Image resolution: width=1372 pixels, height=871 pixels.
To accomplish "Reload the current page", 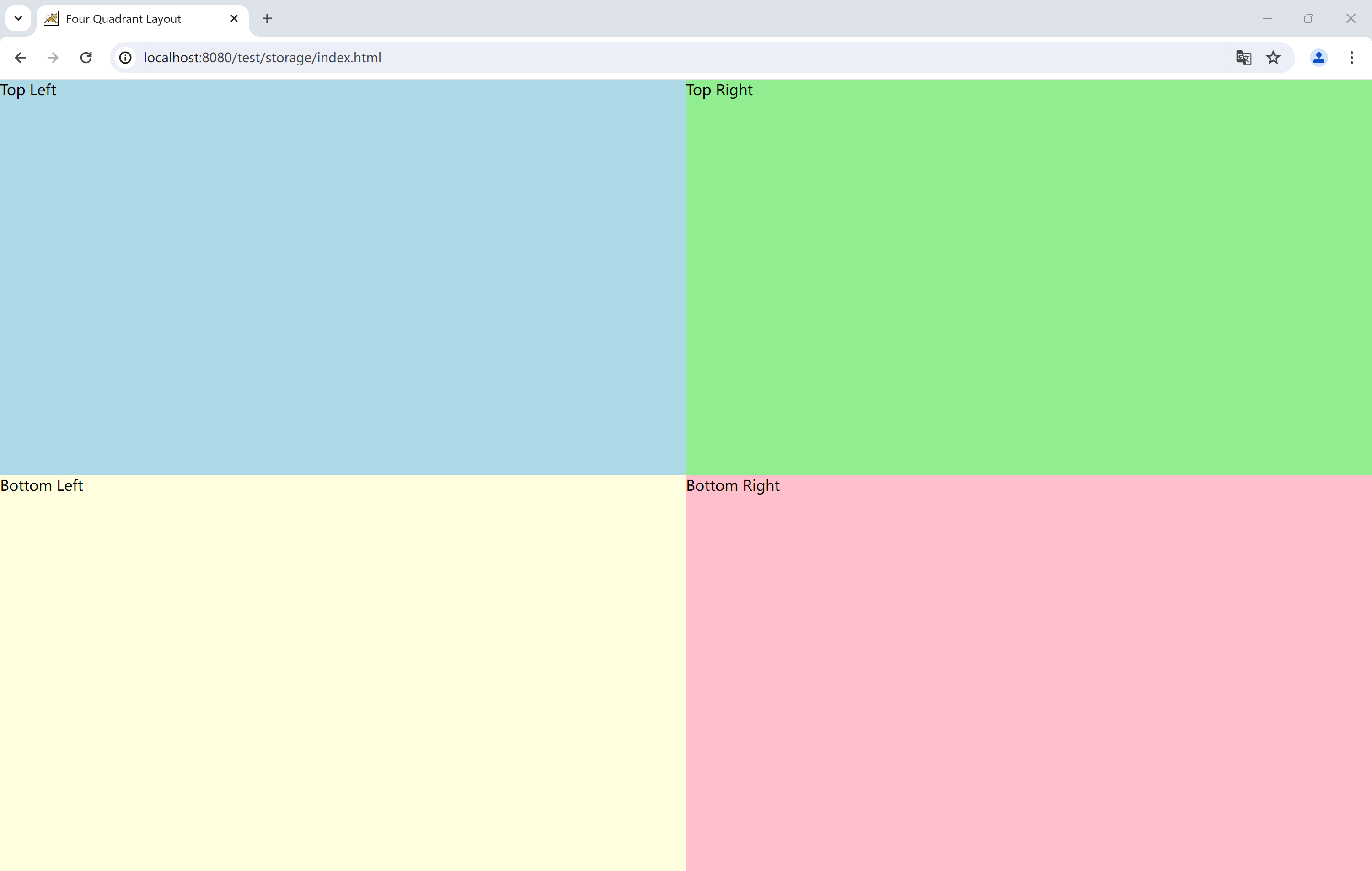I will pyautogui.click(x=86, y=58).
